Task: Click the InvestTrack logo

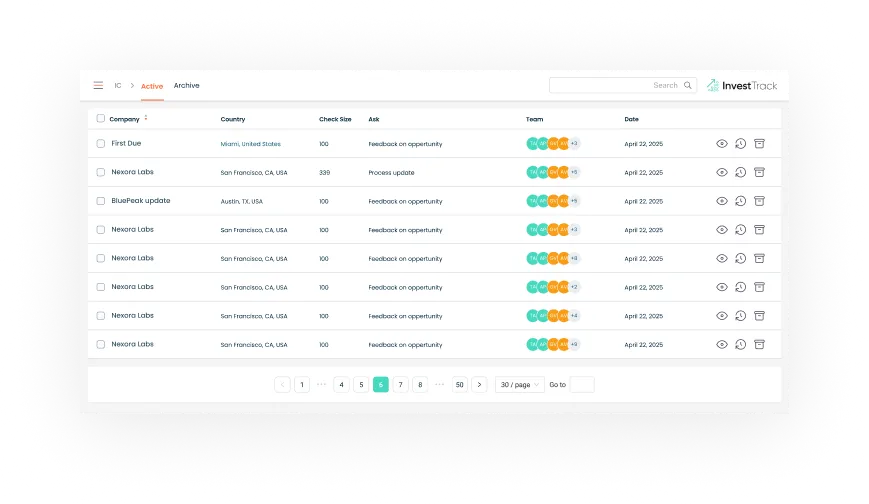Action: [742, 86]
